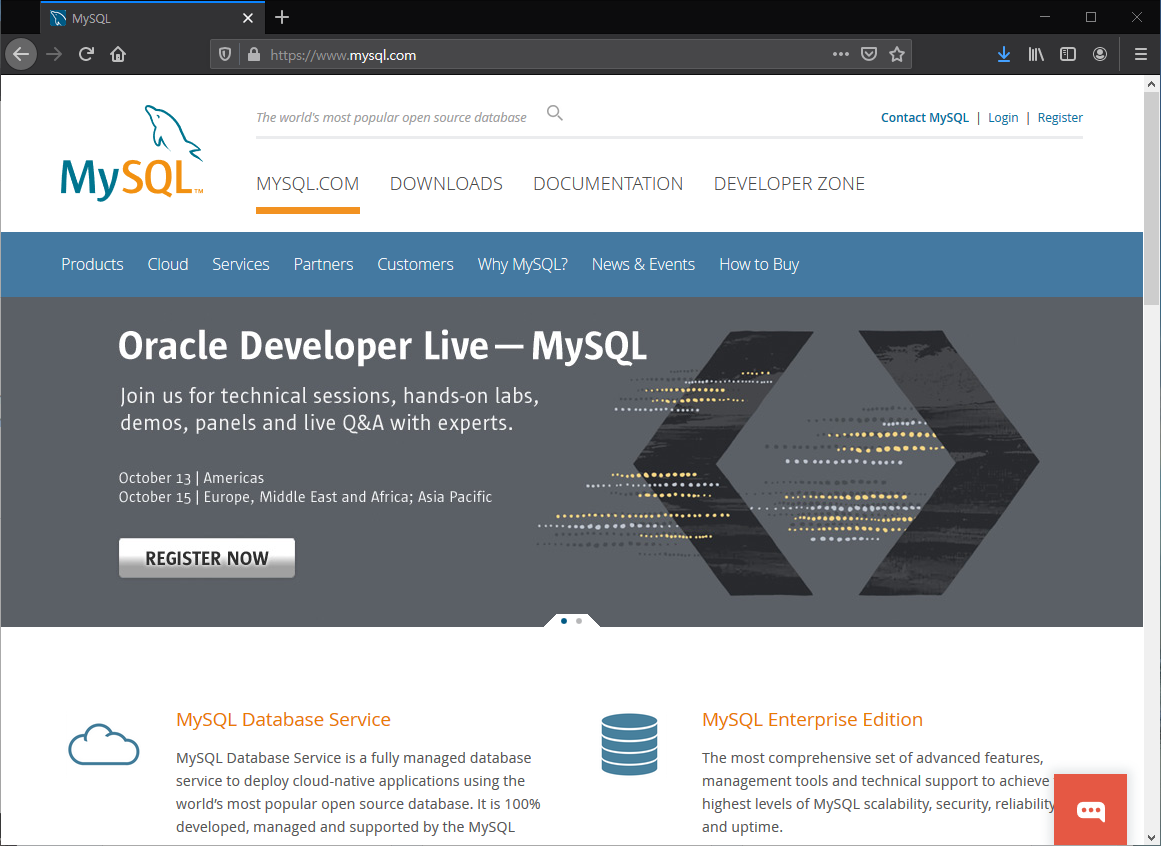Open the Products menu item
Screen dimensions: 1161x846
pyautogui.click(x=92, y=264)
